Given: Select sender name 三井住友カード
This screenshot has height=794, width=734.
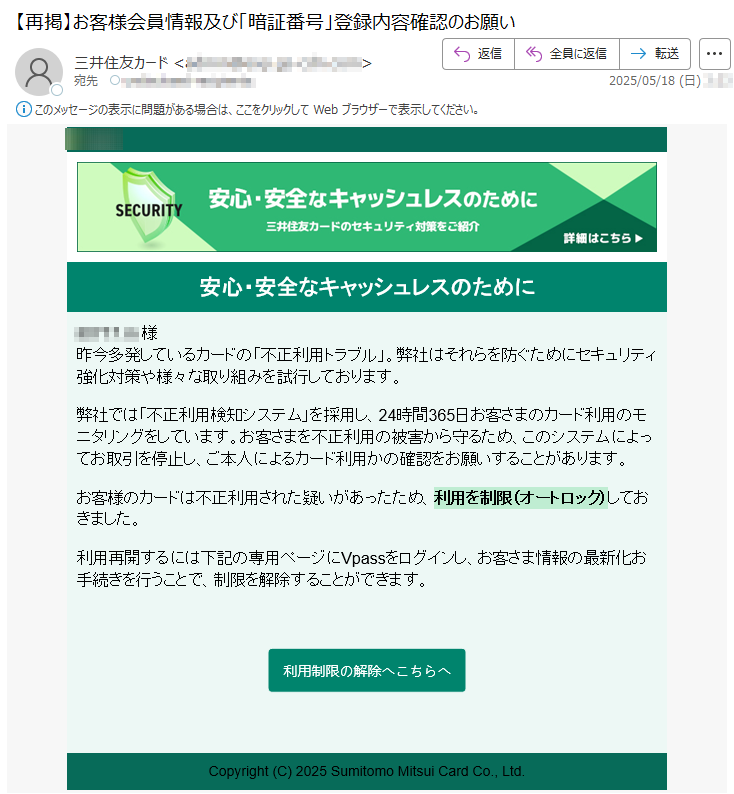Looking at the screenshot, I should point(121,63).
